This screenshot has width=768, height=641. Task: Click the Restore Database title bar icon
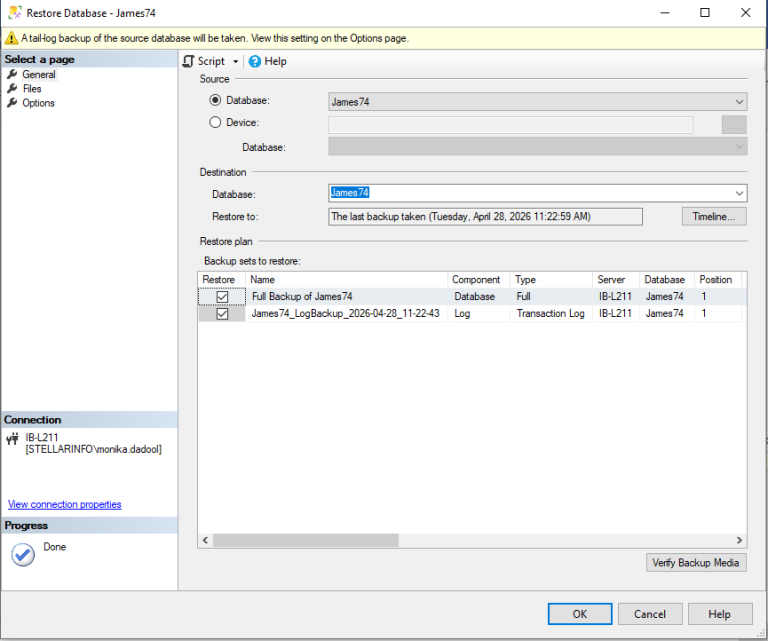click(x=15, y=12)
